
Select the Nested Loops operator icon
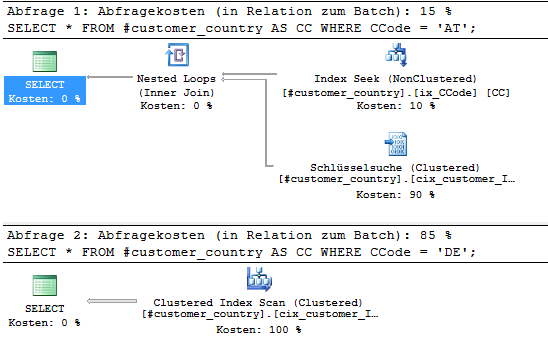(177, 55)
